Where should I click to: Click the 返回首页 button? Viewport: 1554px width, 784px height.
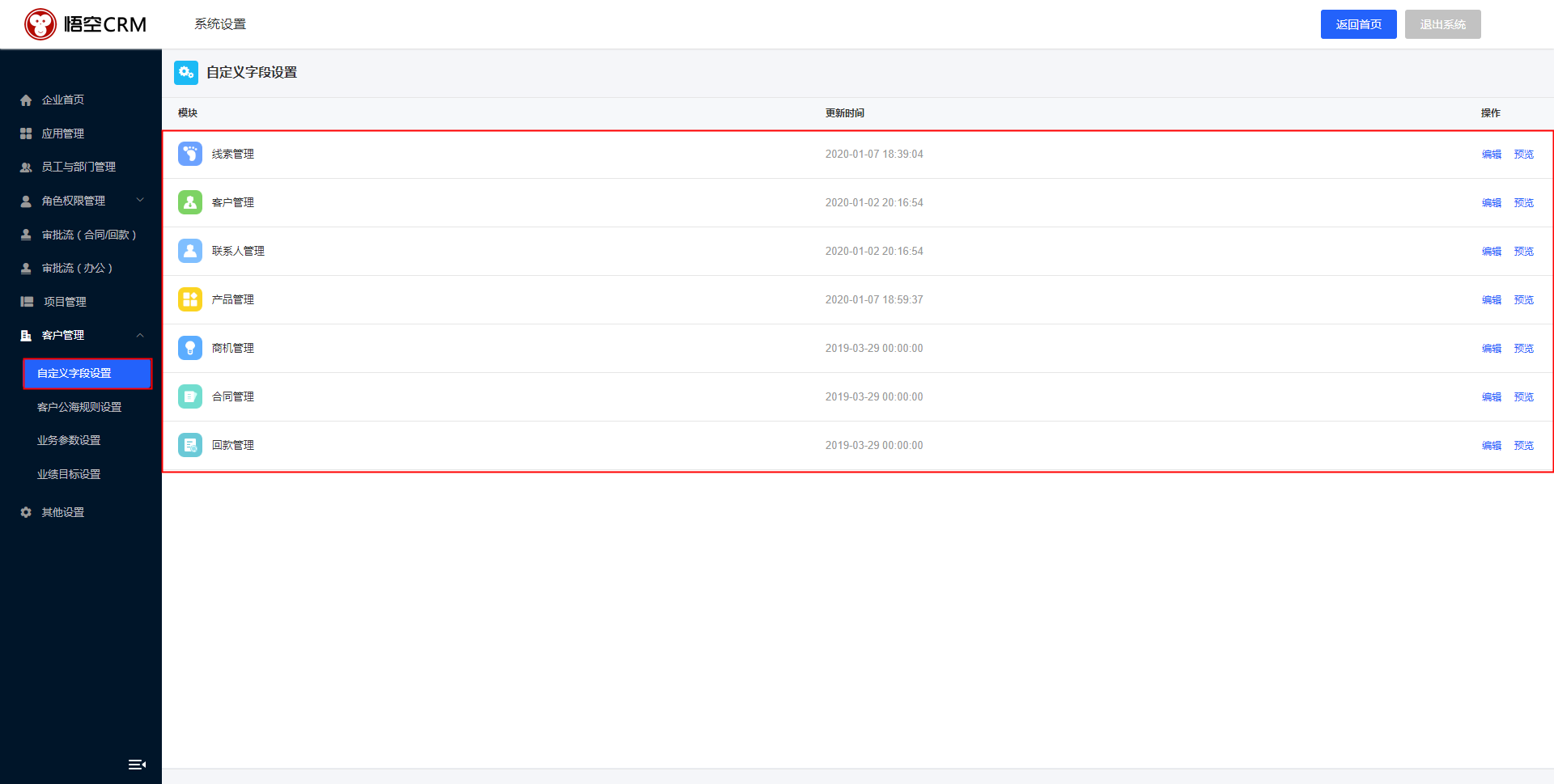(1359, 24)
